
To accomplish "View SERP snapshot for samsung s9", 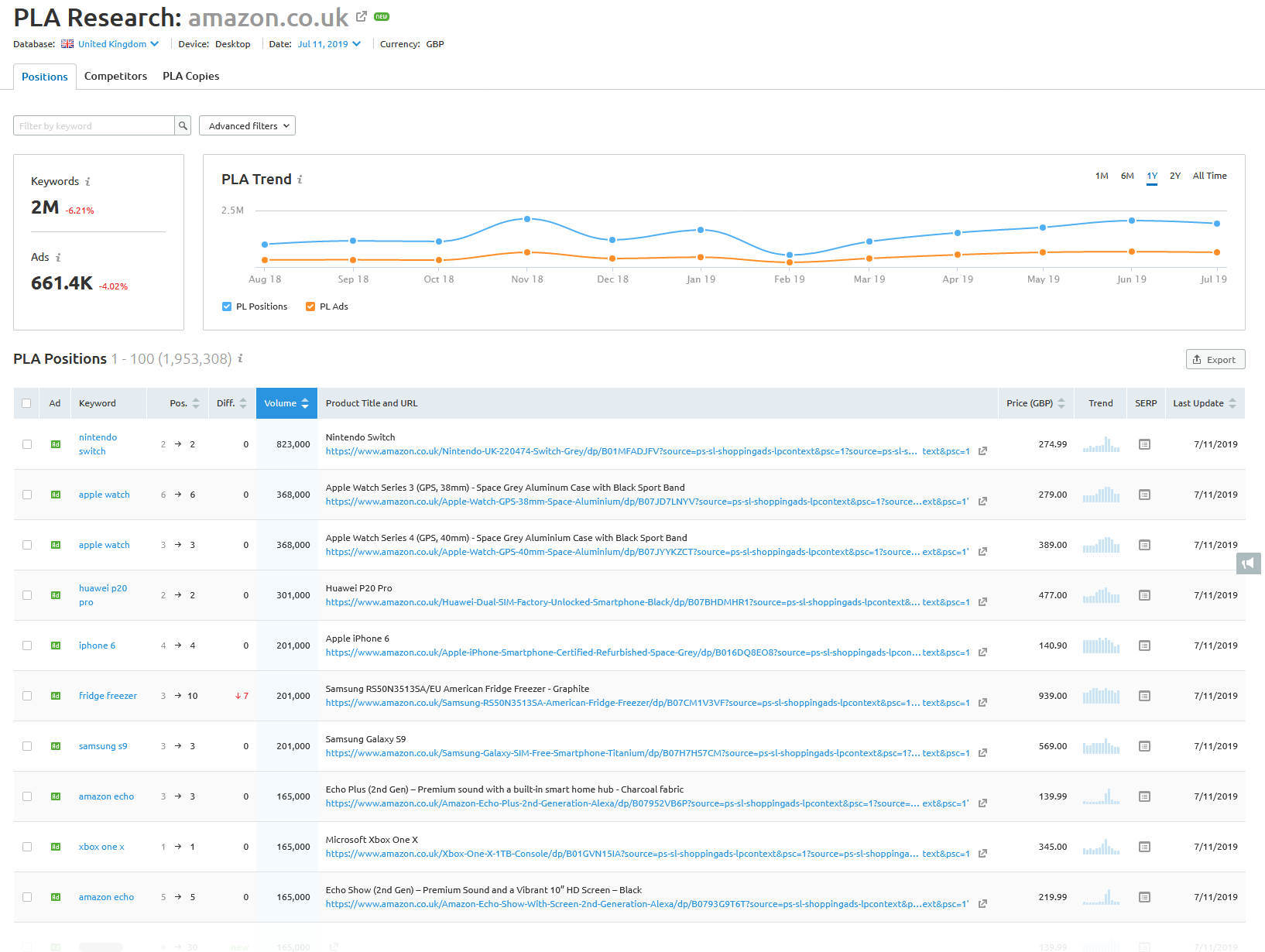I will [x=1144, y=746].
